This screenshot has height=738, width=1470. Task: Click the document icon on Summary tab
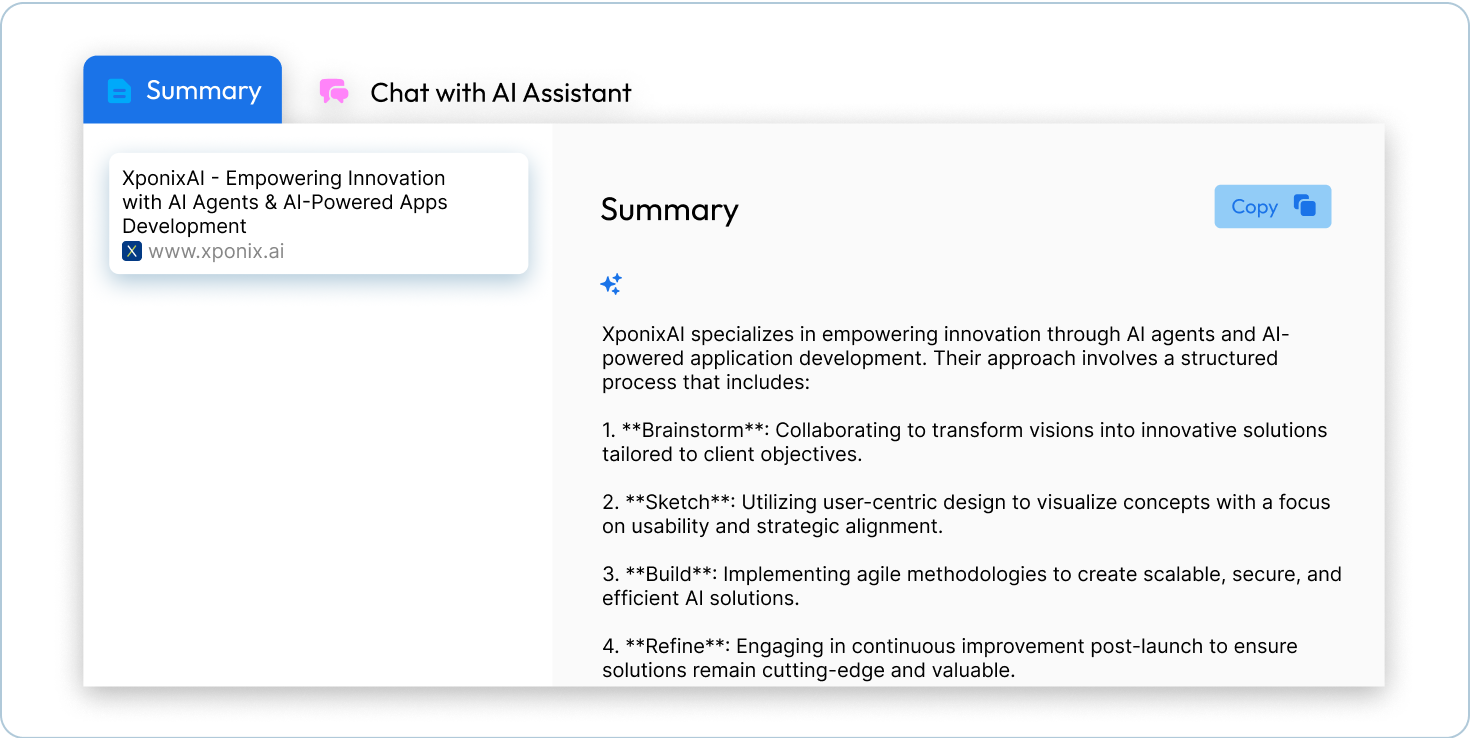click(x=119, y=91)
